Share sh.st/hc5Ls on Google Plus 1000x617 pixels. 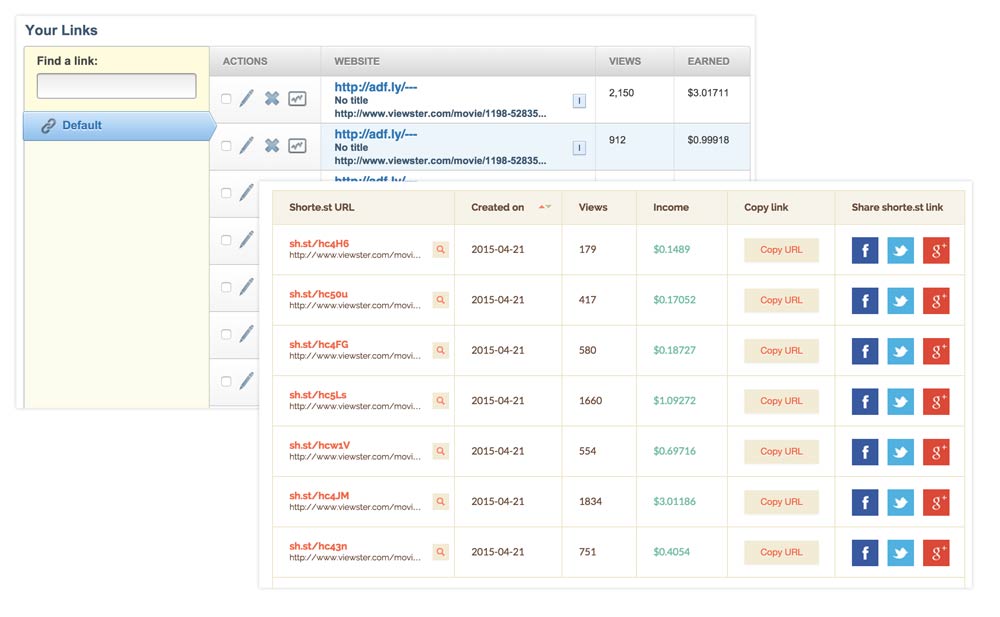pos(936,401)
